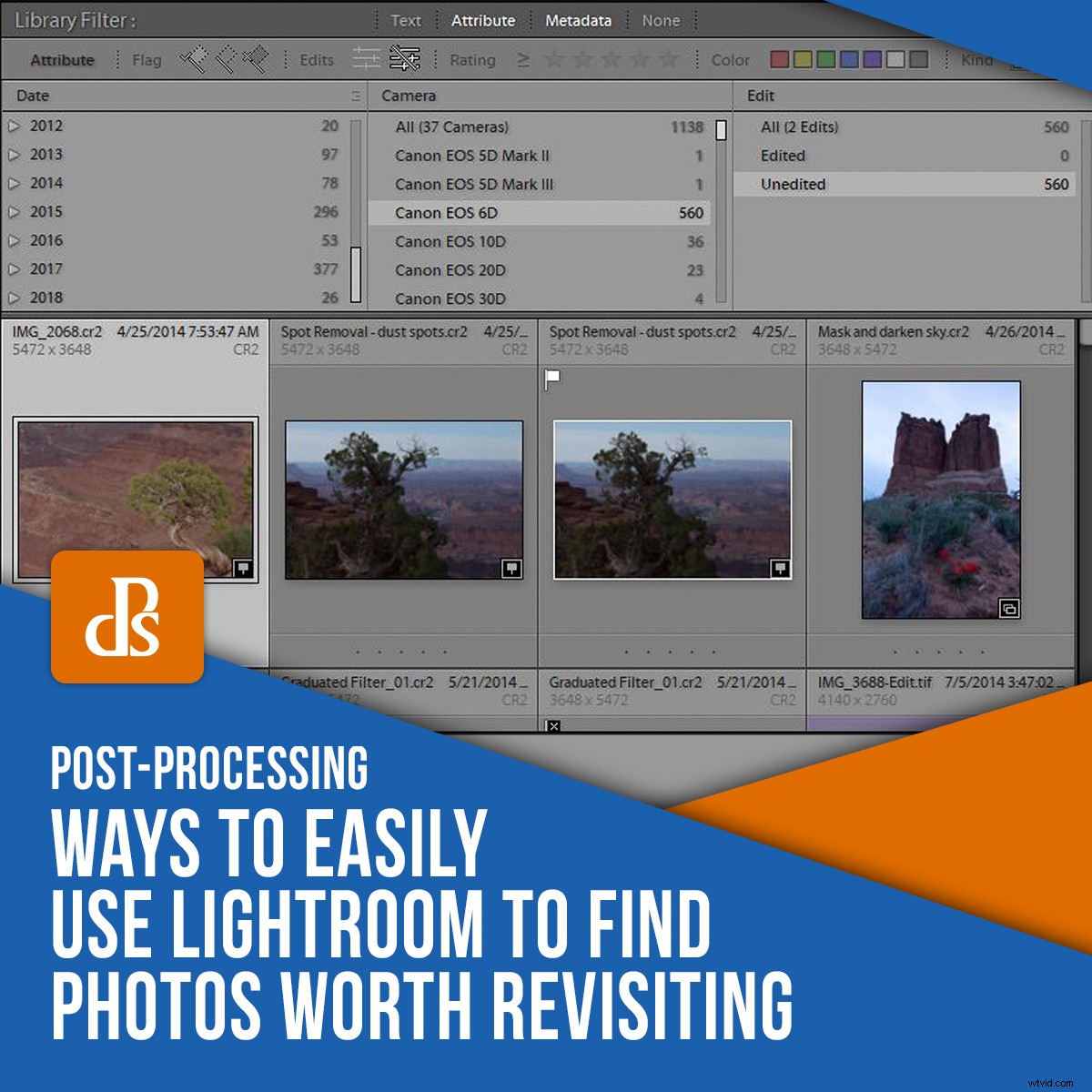Click the metadata badge on IMG_2068 thumbnail
Screen dimensions: 1092x1092
point(242,567)
